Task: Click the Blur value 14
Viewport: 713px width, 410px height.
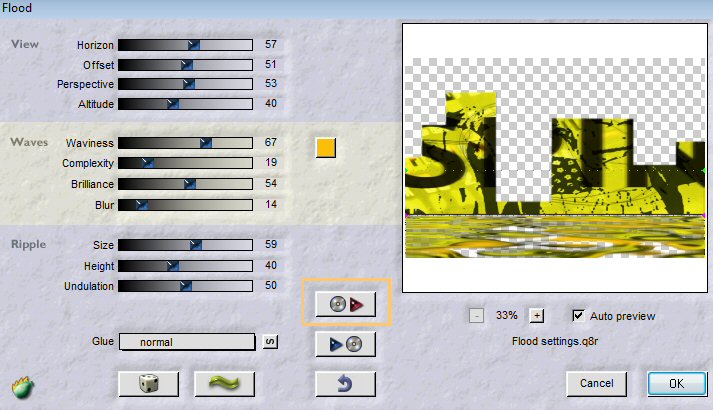Action: click(271, 204)
